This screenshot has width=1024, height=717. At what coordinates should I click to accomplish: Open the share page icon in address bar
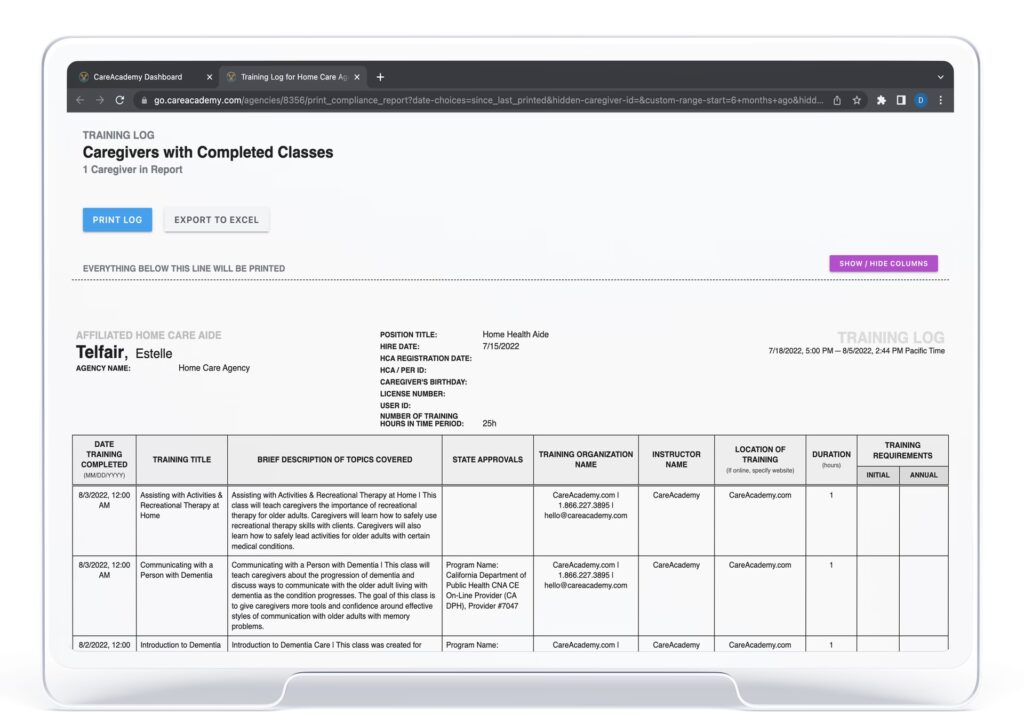[x=836, y=100]
